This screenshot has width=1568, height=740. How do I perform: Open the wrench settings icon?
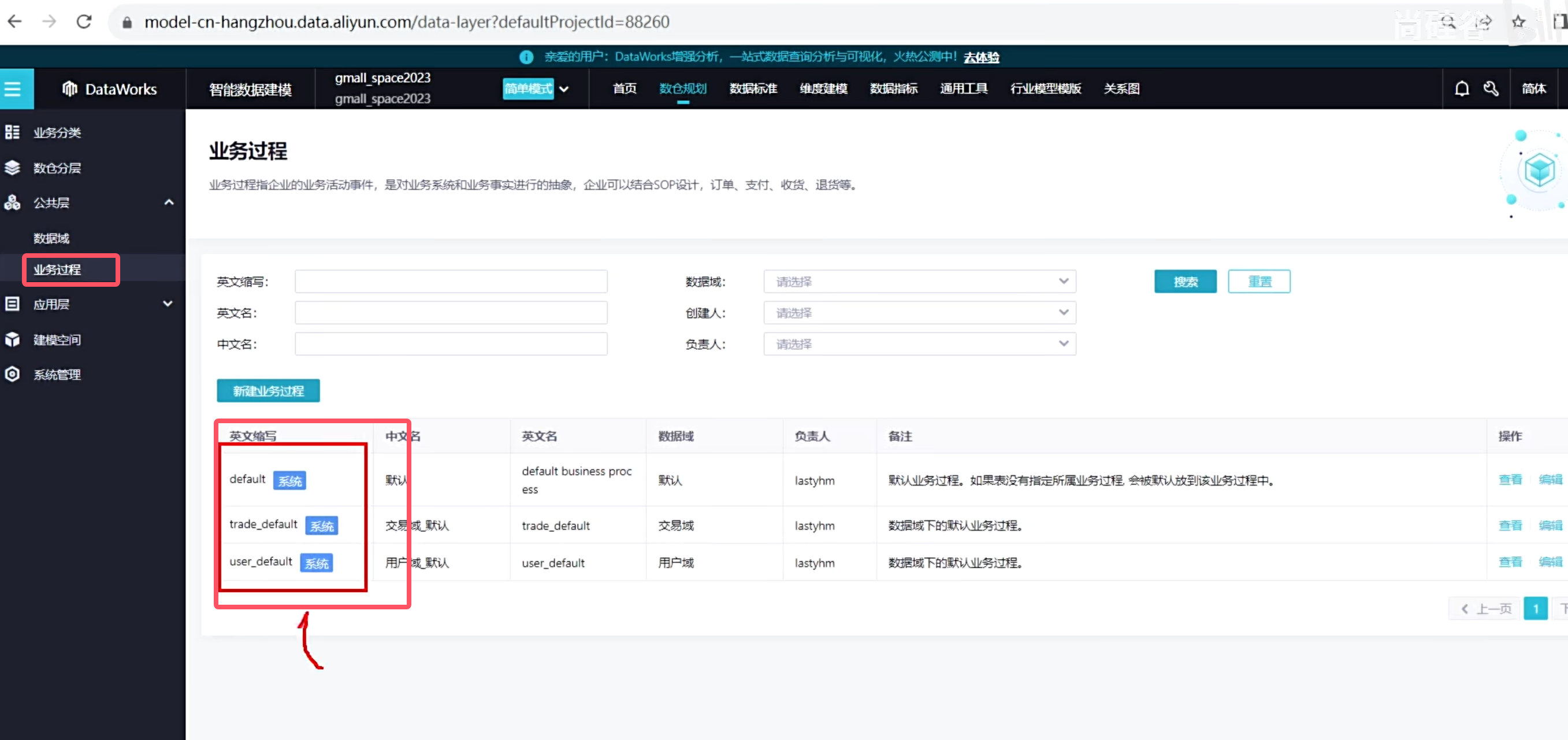point(1491,89)
